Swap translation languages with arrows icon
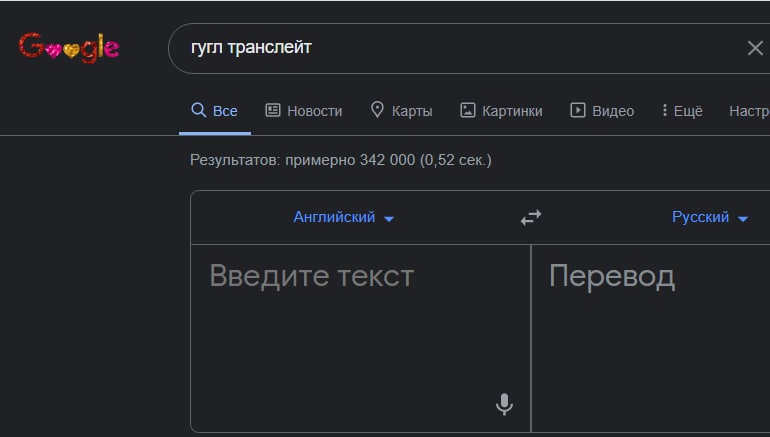Viewport: 770px width, 437px height. 531,218
